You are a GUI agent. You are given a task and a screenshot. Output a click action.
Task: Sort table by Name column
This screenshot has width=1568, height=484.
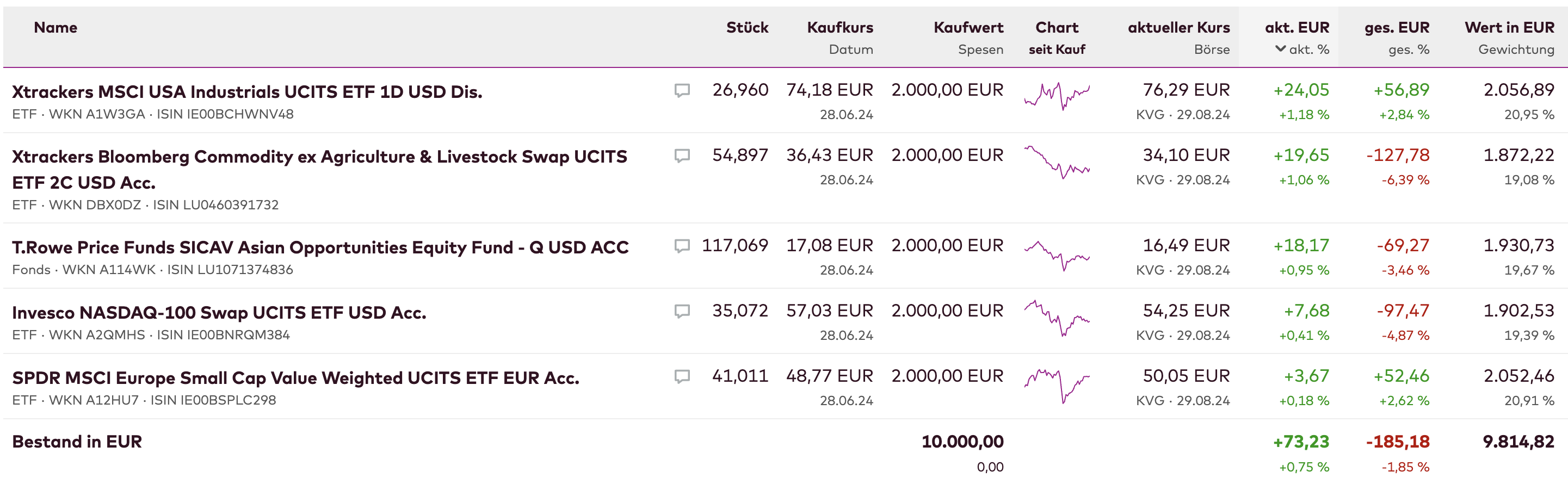pyautogui.click(x=55, y=27)
